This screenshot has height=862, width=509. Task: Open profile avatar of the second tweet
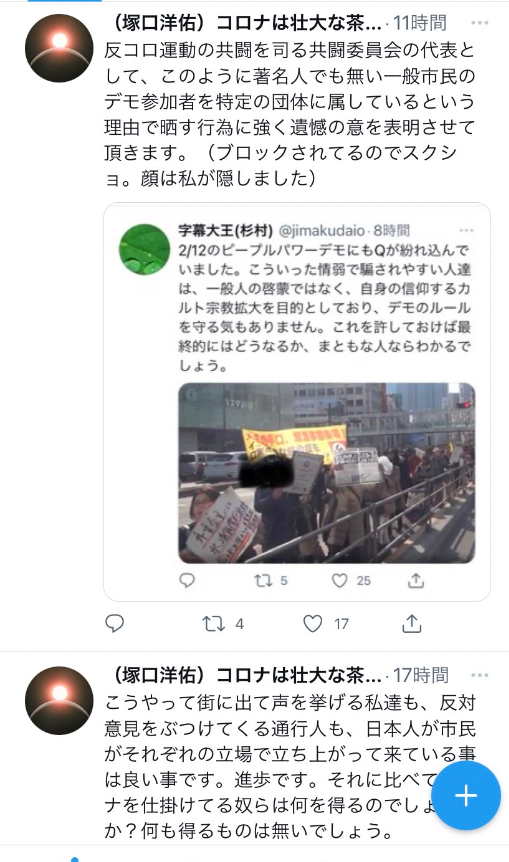59,700
